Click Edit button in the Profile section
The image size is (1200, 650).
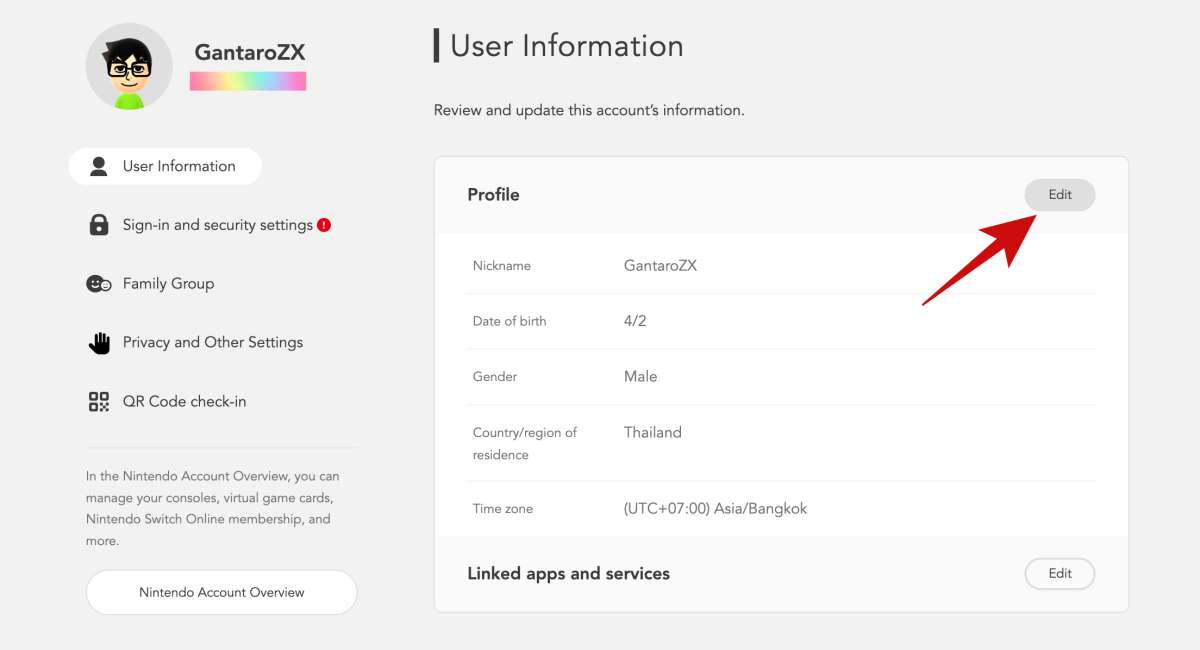(1059, 195)
